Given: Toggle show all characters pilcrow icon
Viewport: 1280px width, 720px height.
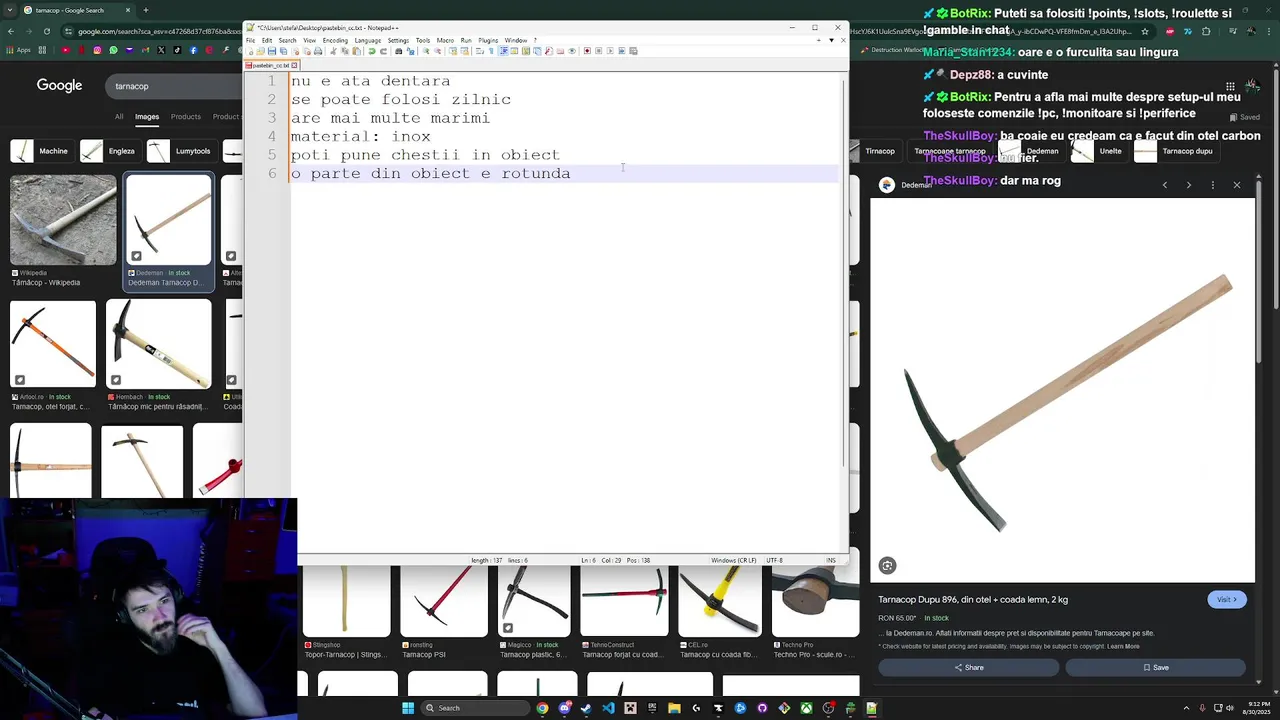Looking at the screenshot, I should tap(491, 50).
